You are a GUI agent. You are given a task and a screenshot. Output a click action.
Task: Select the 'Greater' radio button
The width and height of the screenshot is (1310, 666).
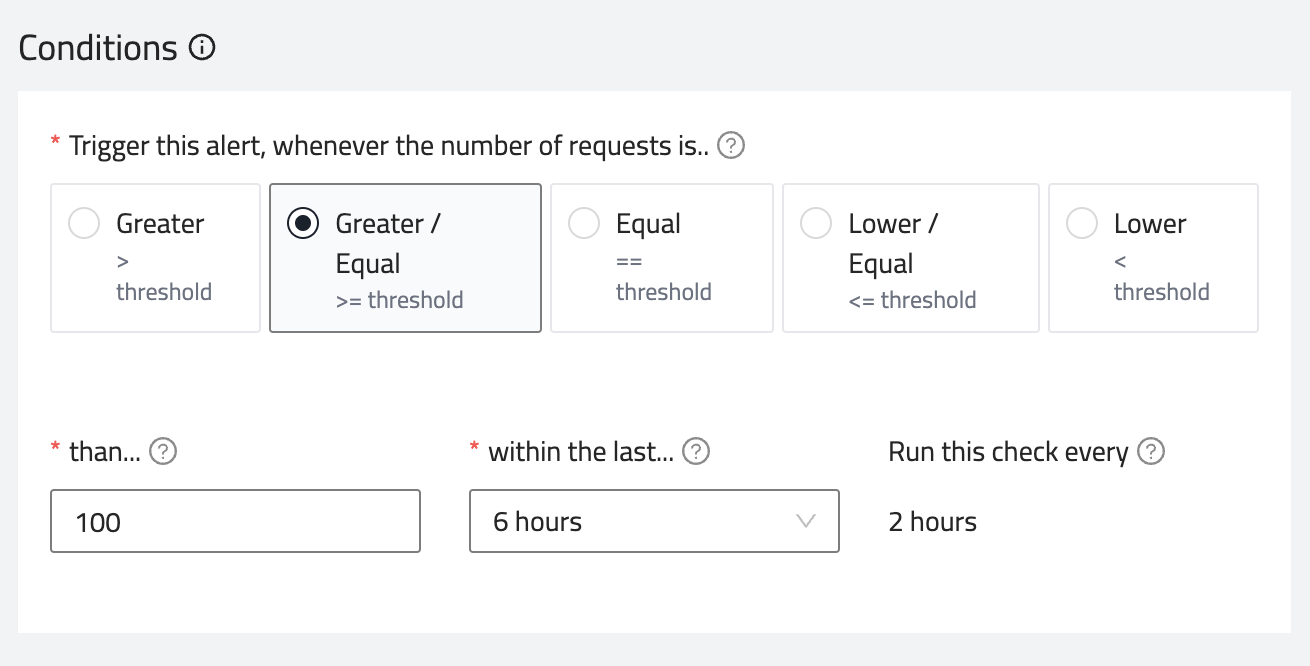(84, 224)
